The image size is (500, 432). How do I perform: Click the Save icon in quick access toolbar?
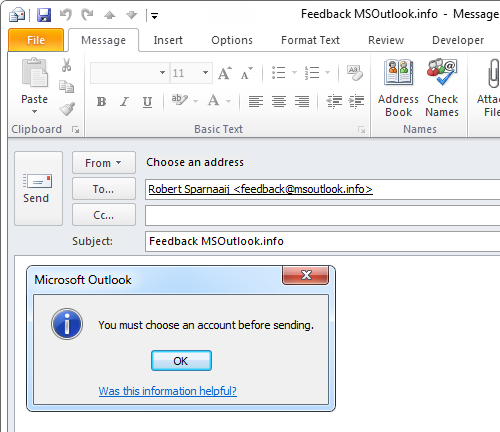[x=44, y=15]
